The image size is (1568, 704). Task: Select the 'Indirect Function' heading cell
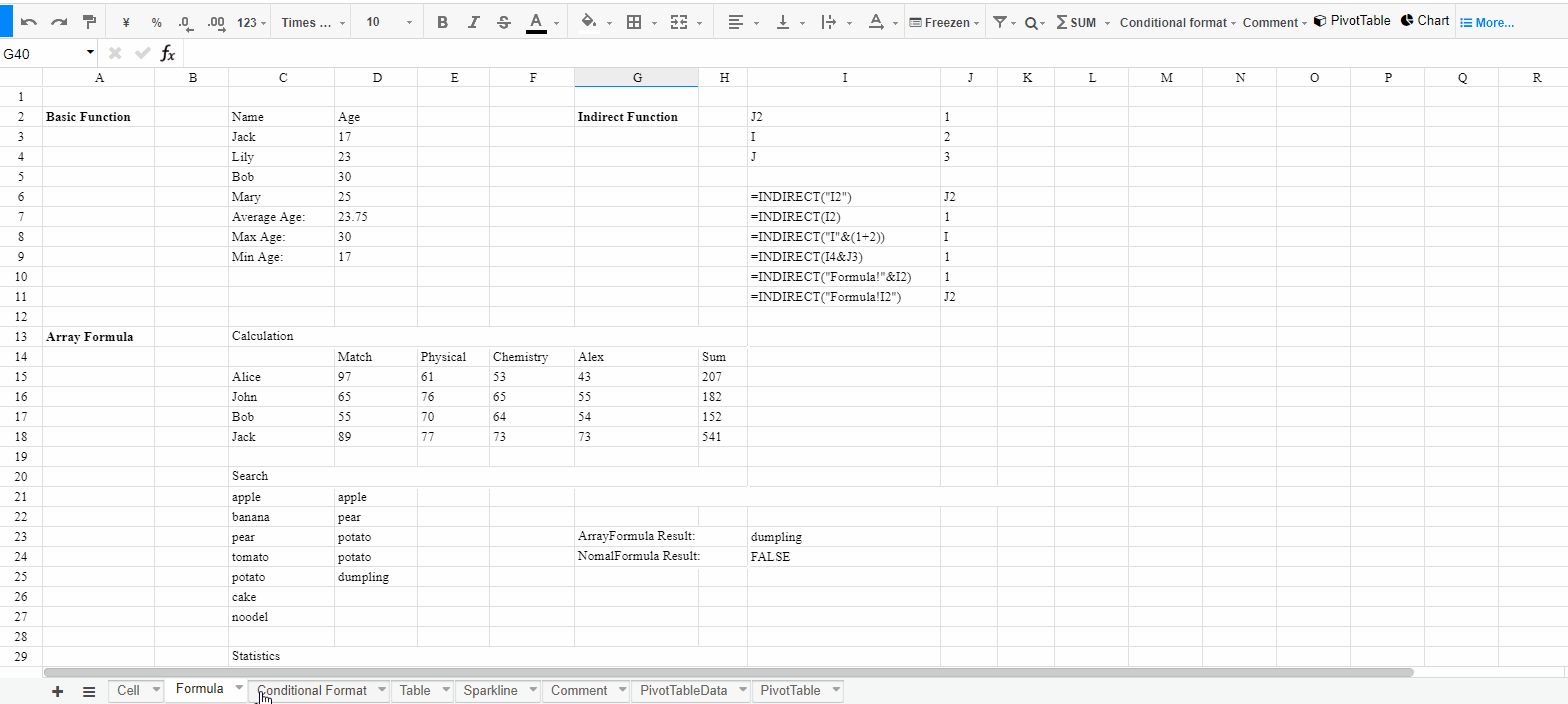(636, 117)
